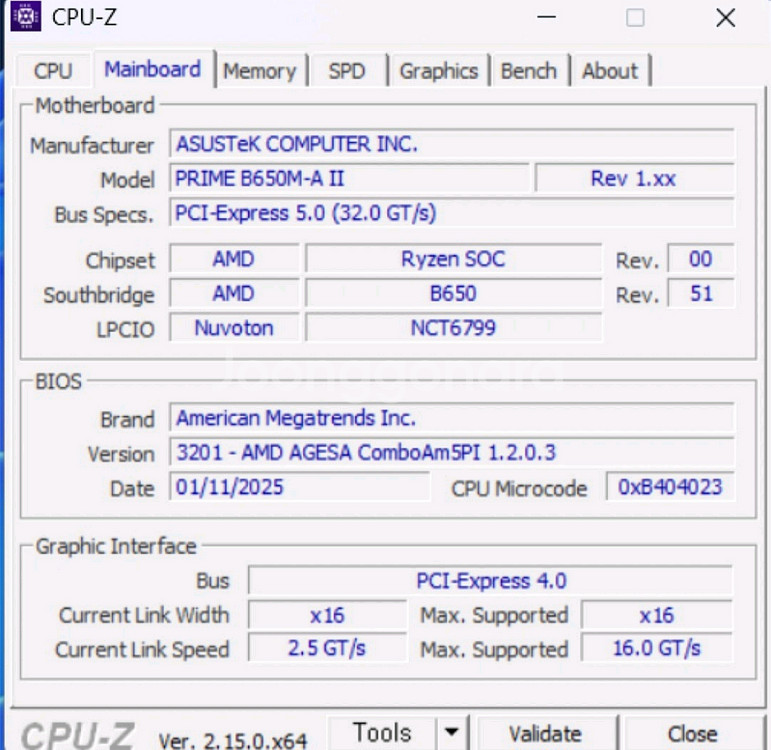Click the Motherboard group heading
Viewport: 771px width, 750px height.
[x=95, y=106]
